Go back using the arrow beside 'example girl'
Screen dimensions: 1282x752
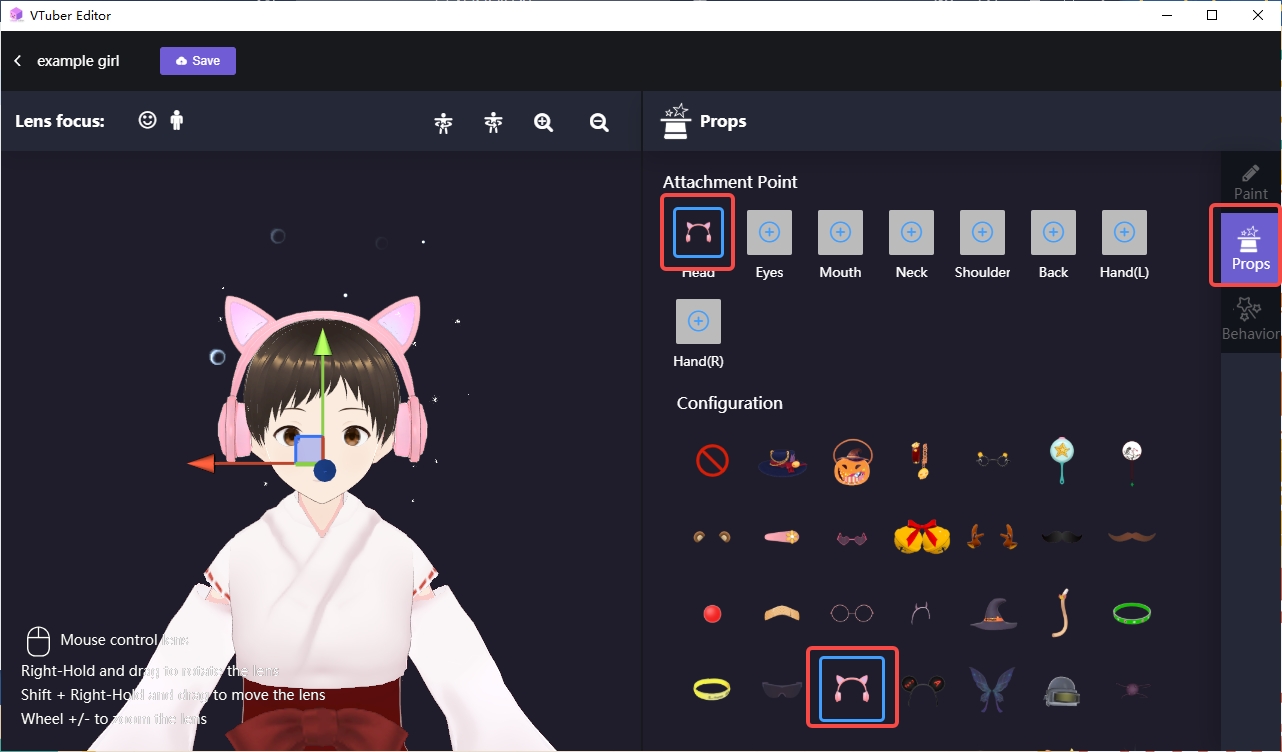[17, 60]
